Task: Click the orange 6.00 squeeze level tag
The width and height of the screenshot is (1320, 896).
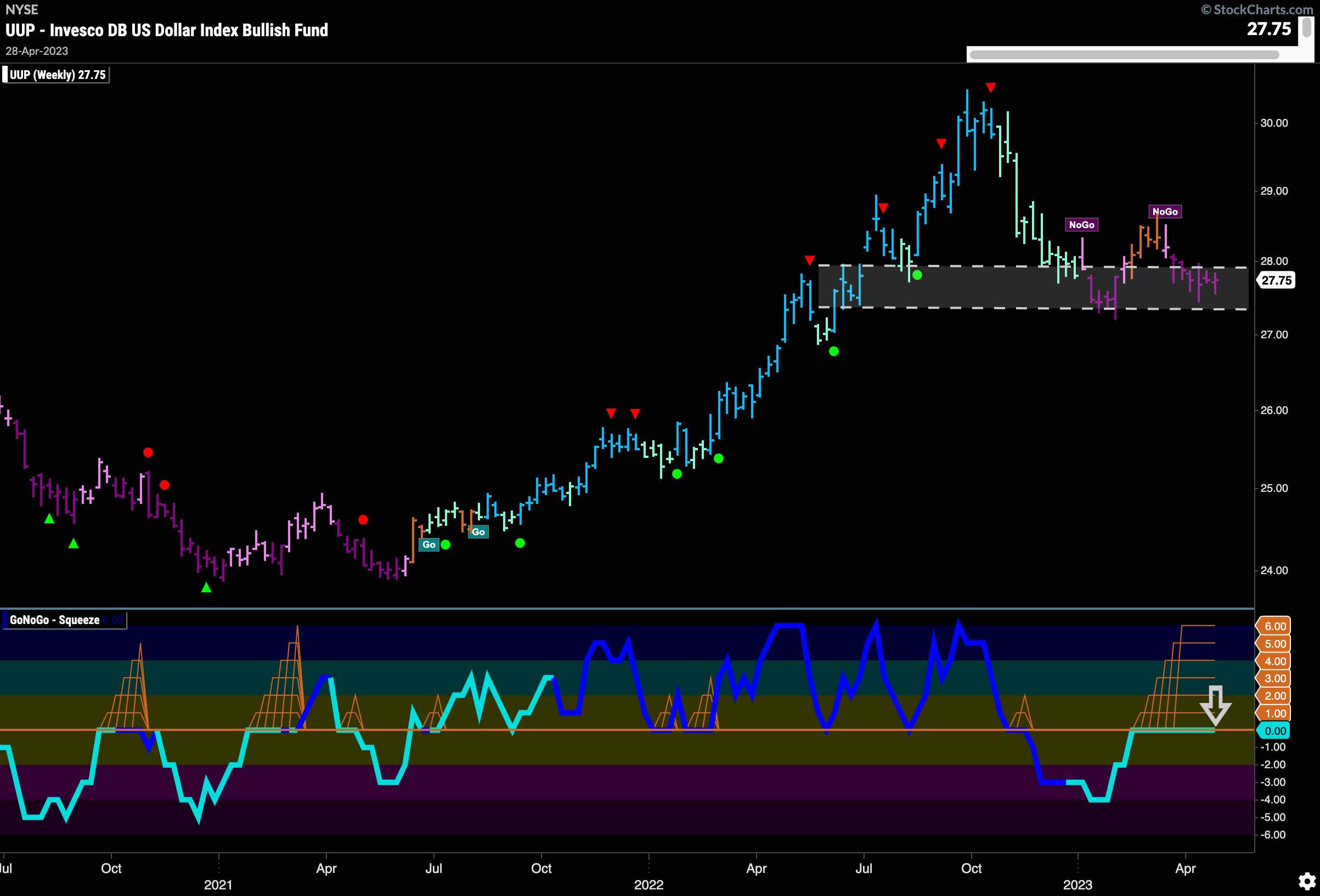Action: coord(1274,626)
